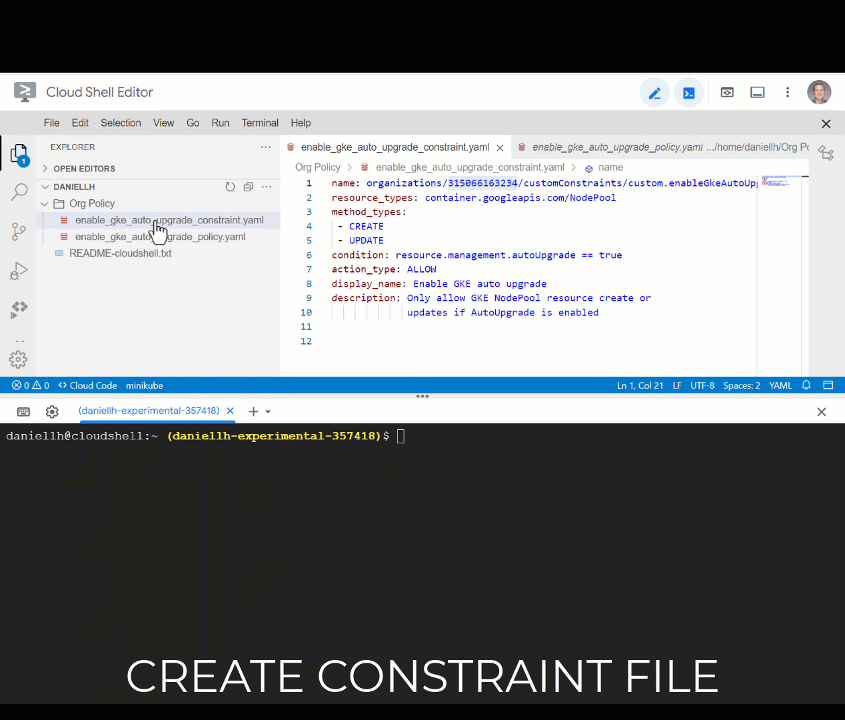Toggle the Web Preview eye icon
Screen dimensions: 845x720
[x=727, y=92]
